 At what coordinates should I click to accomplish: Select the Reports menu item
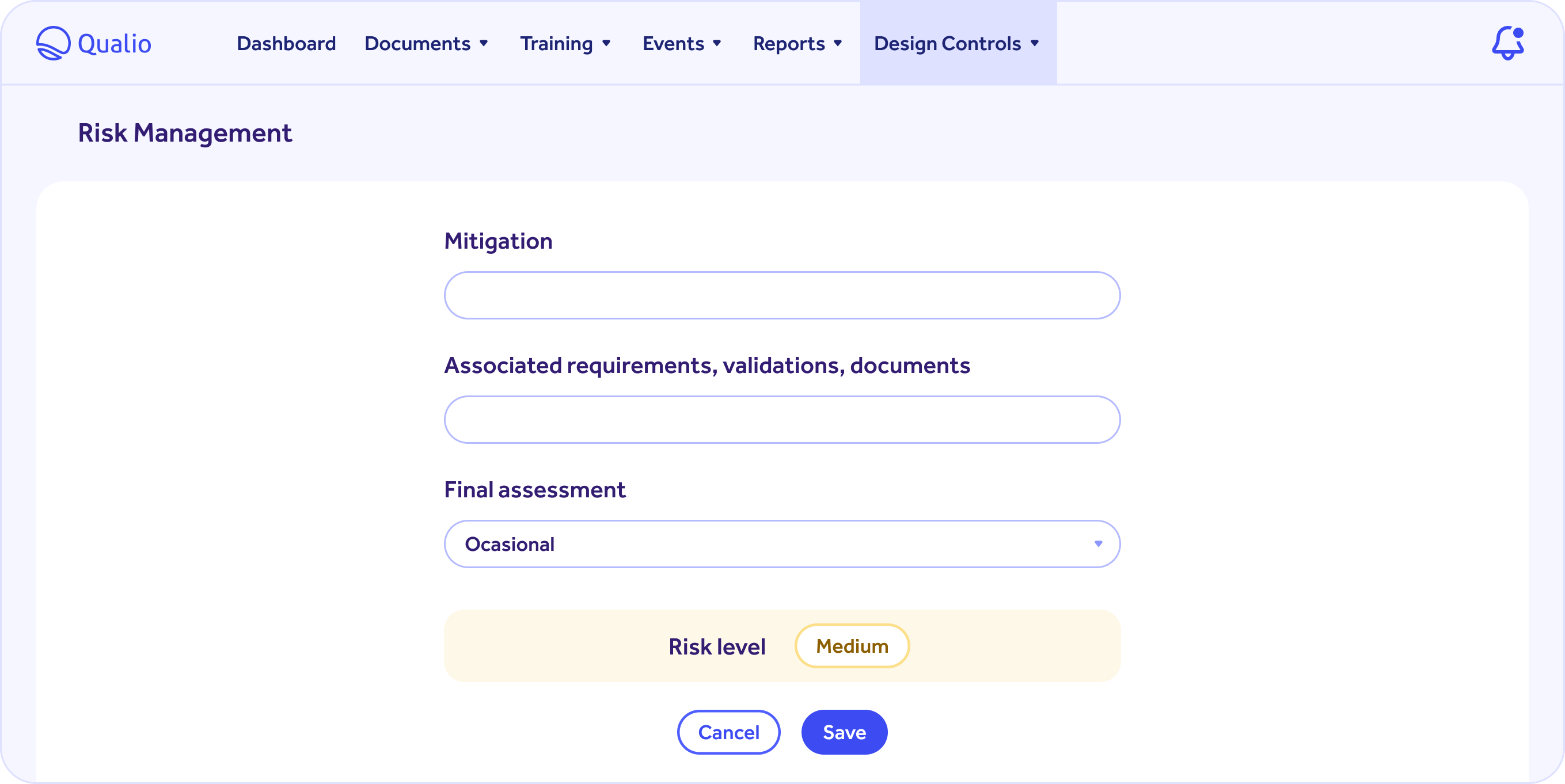[789, 43]
